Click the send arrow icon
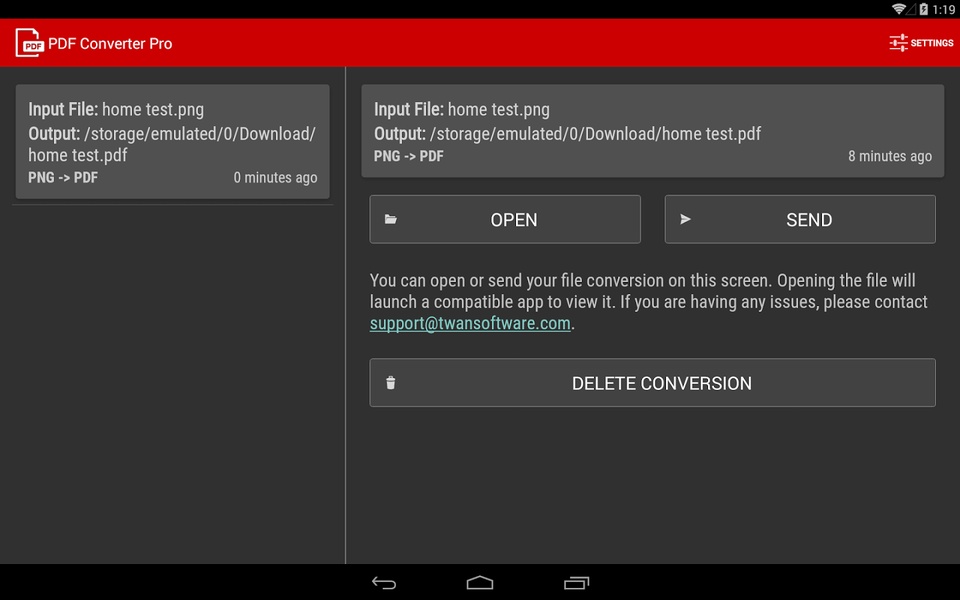This screenshot has width=960, height=600. point(686,219)
